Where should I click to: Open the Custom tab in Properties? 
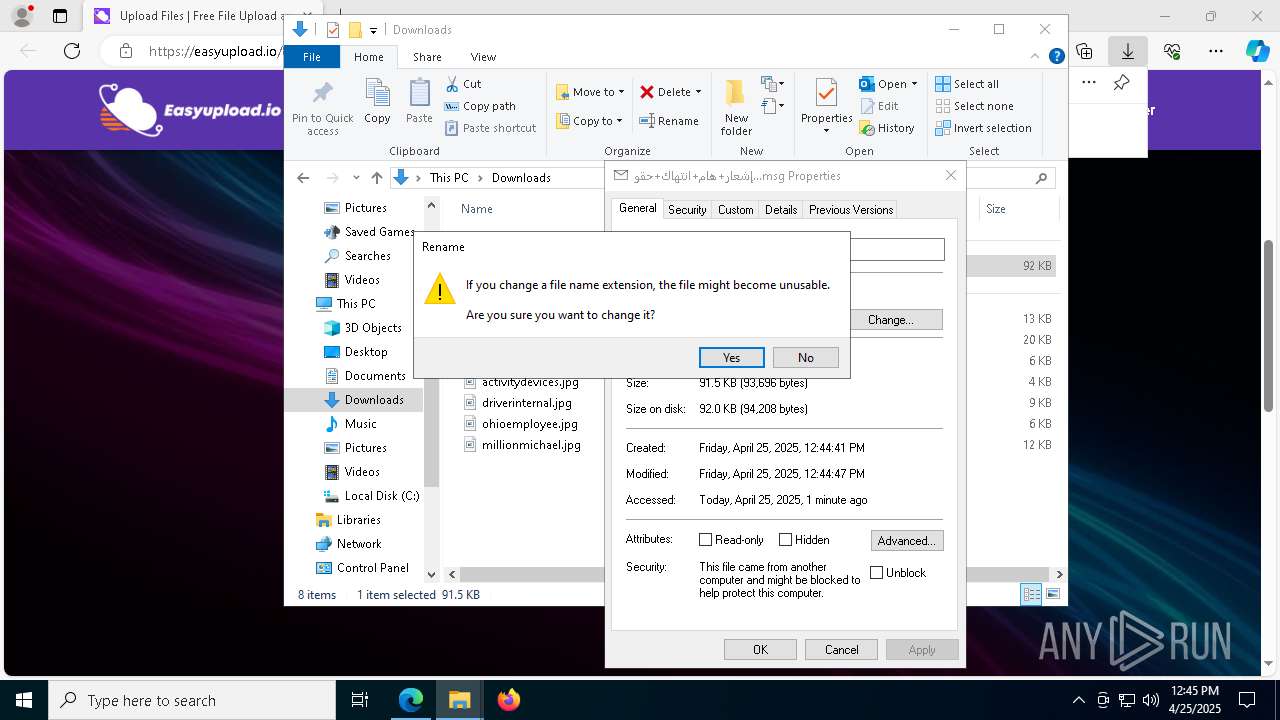click(735, 210)
